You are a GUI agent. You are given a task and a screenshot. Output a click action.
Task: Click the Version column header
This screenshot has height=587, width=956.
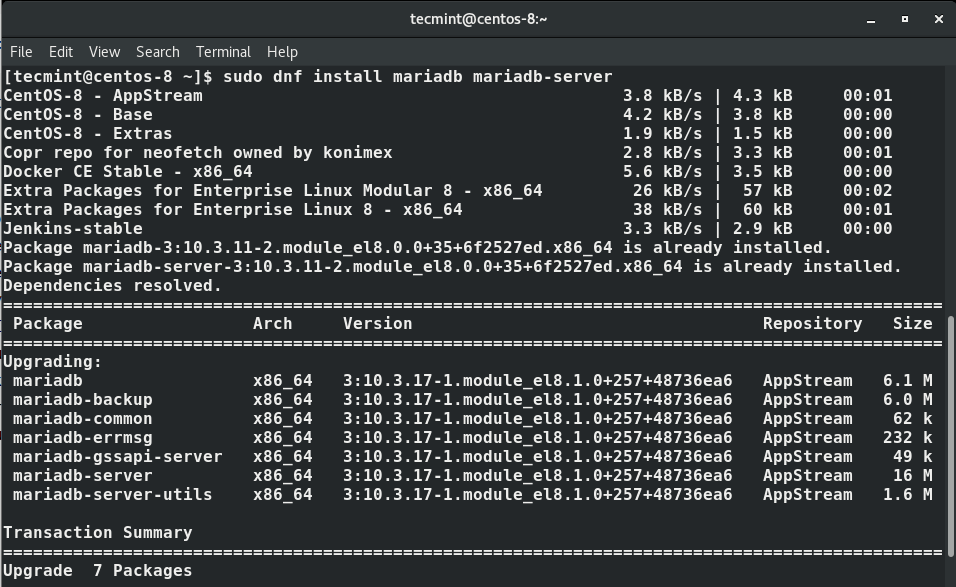(377, 324)
